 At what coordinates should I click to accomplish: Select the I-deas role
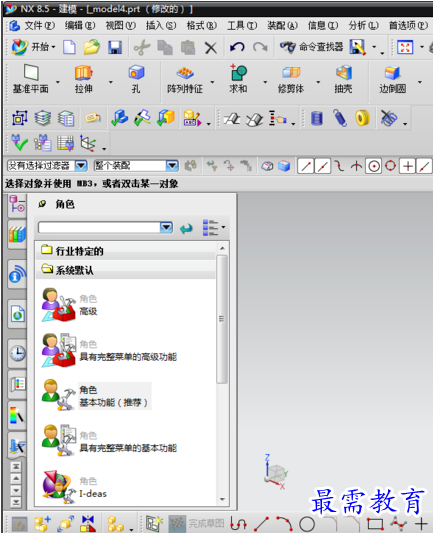74,487
